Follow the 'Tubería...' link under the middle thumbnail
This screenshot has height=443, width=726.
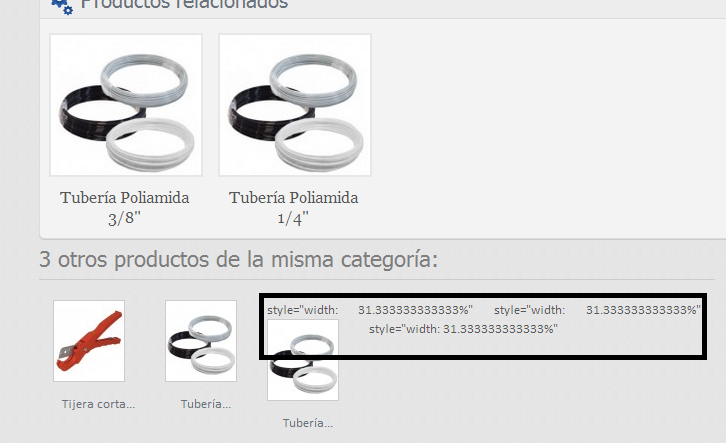coord(206,404)
